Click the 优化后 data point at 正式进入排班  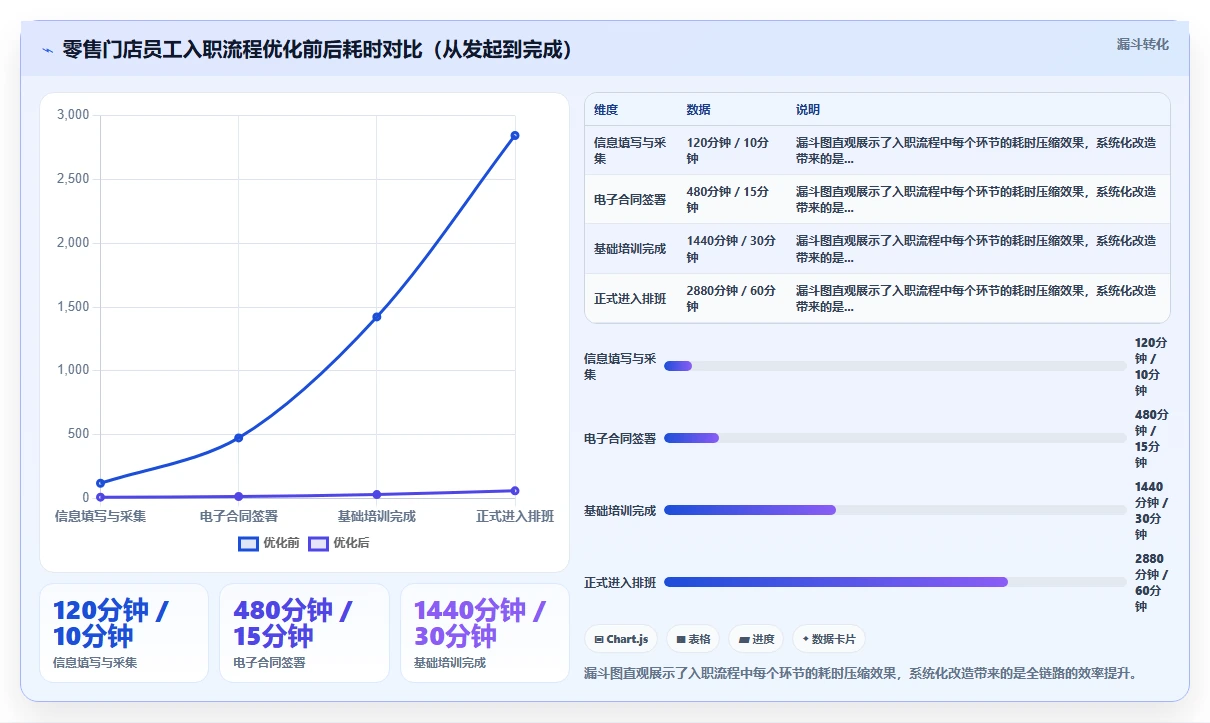coord(515,491)
